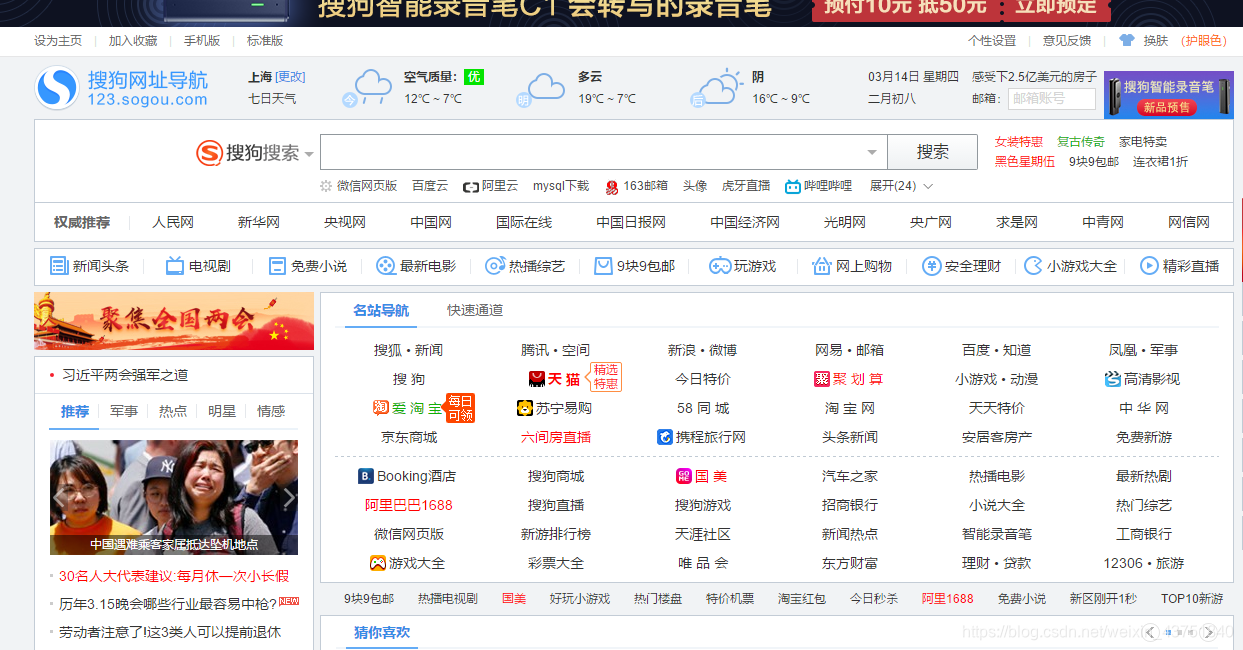Select the 军事 news tab
Screen dimensions: 1243x650
124,411
